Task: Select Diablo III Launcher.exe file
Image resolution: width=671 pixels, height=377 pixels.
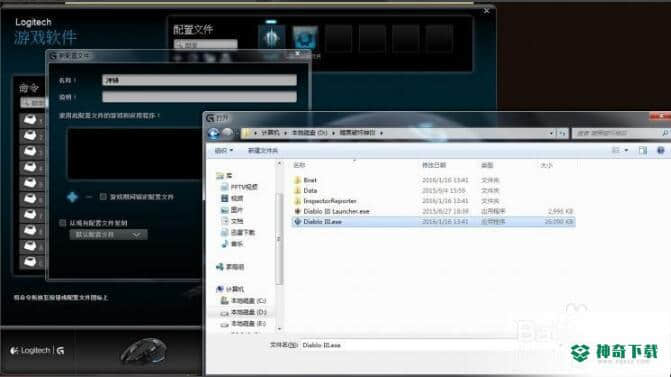Action: [336, 211]
